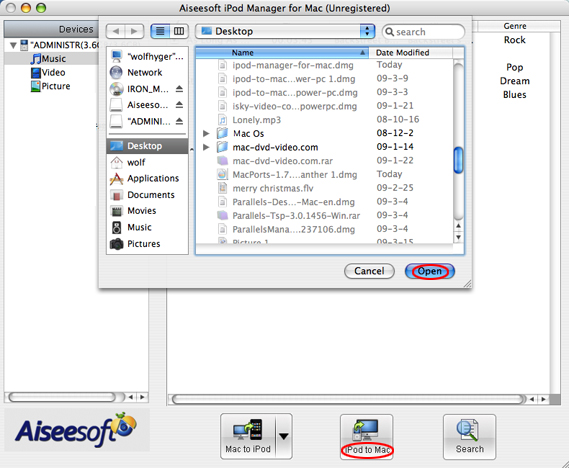
Task: Select Network in the sidebar
Action: click(x=147, y=73)
